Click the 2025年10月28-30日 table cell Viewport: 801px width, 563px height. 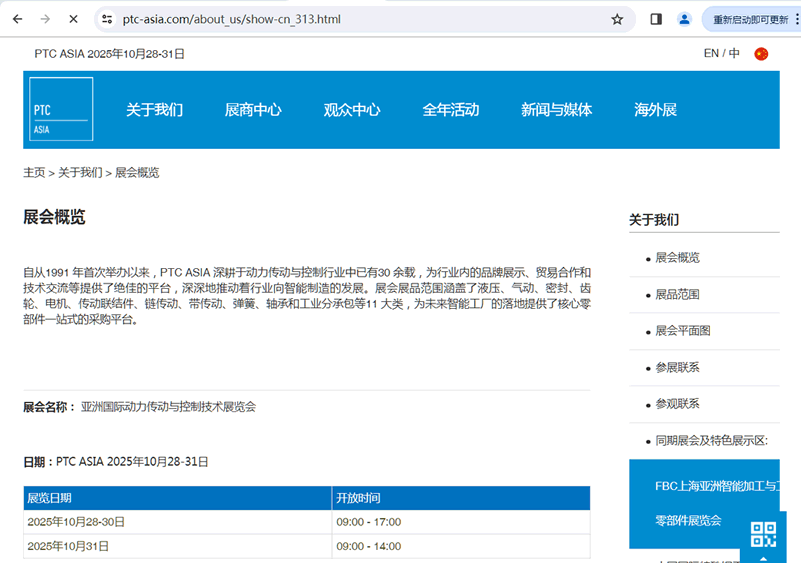177,522
